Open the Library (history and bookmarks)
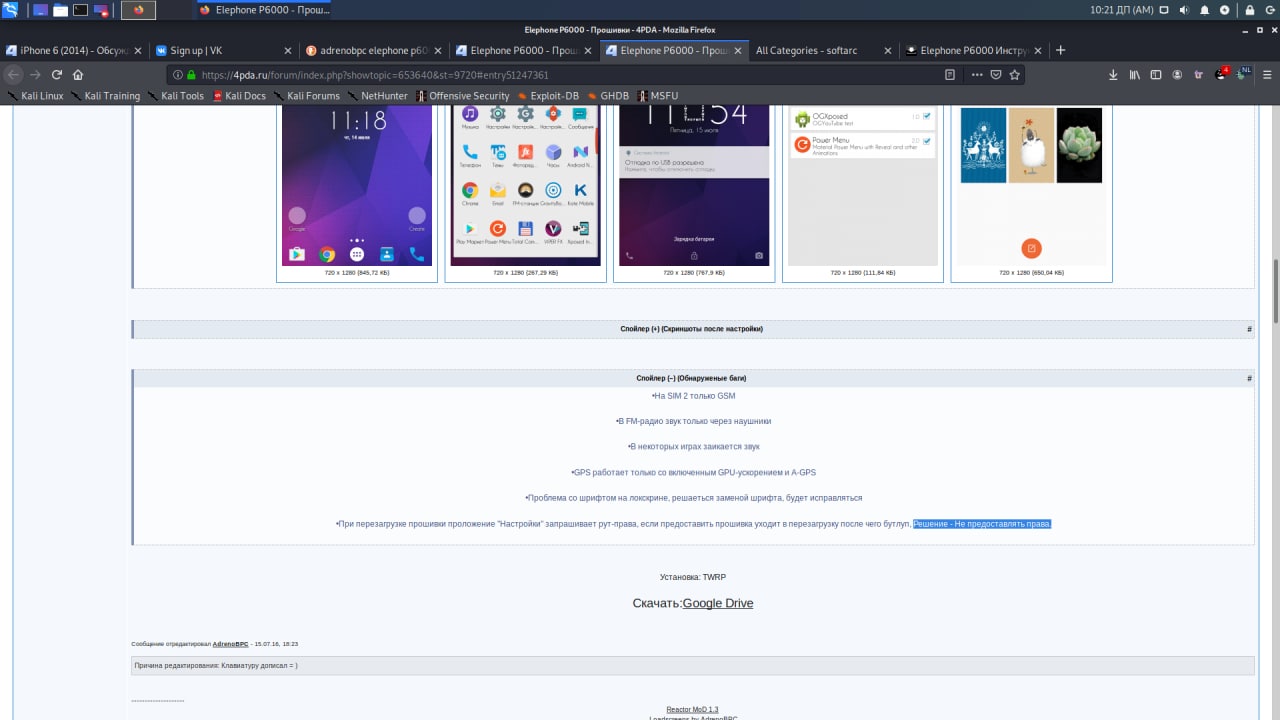The height and width of the screenshot is (720, 1280). click(x=1135, y=74)
